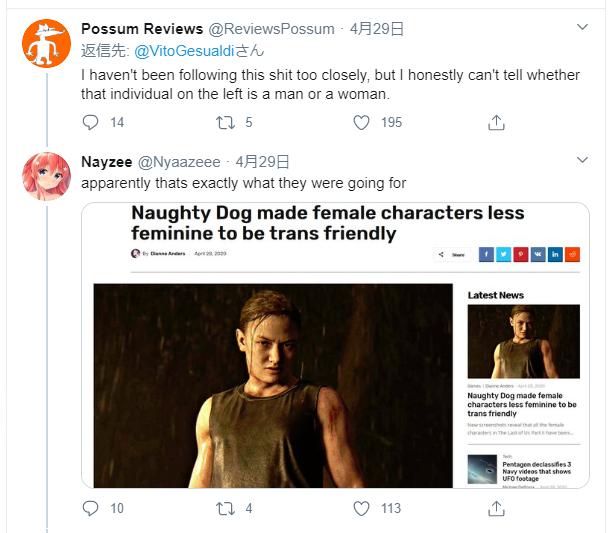Like Nayzee's tweet

363,508
